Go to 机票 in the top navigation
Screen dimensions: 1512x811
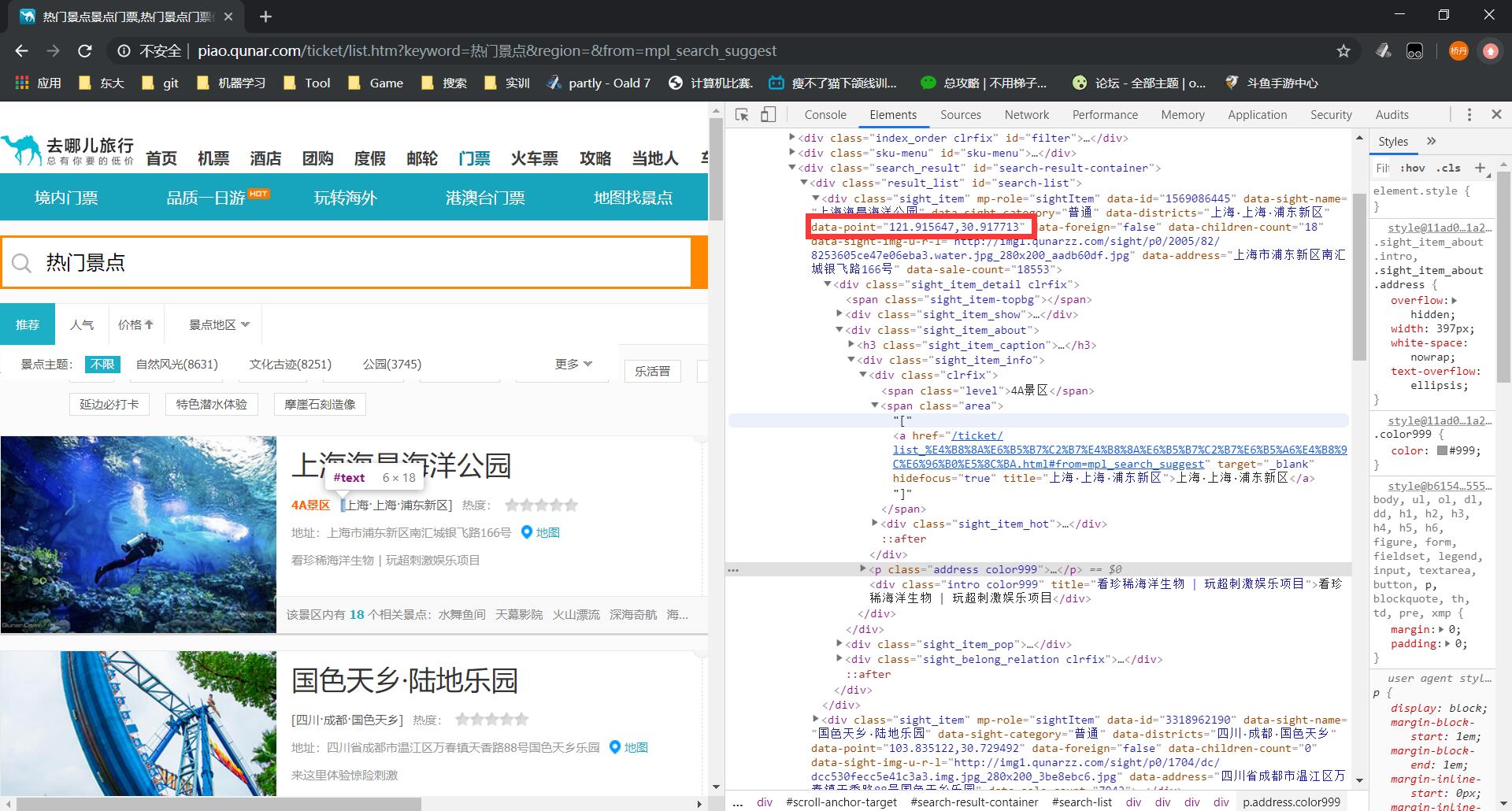pos(213,158)
